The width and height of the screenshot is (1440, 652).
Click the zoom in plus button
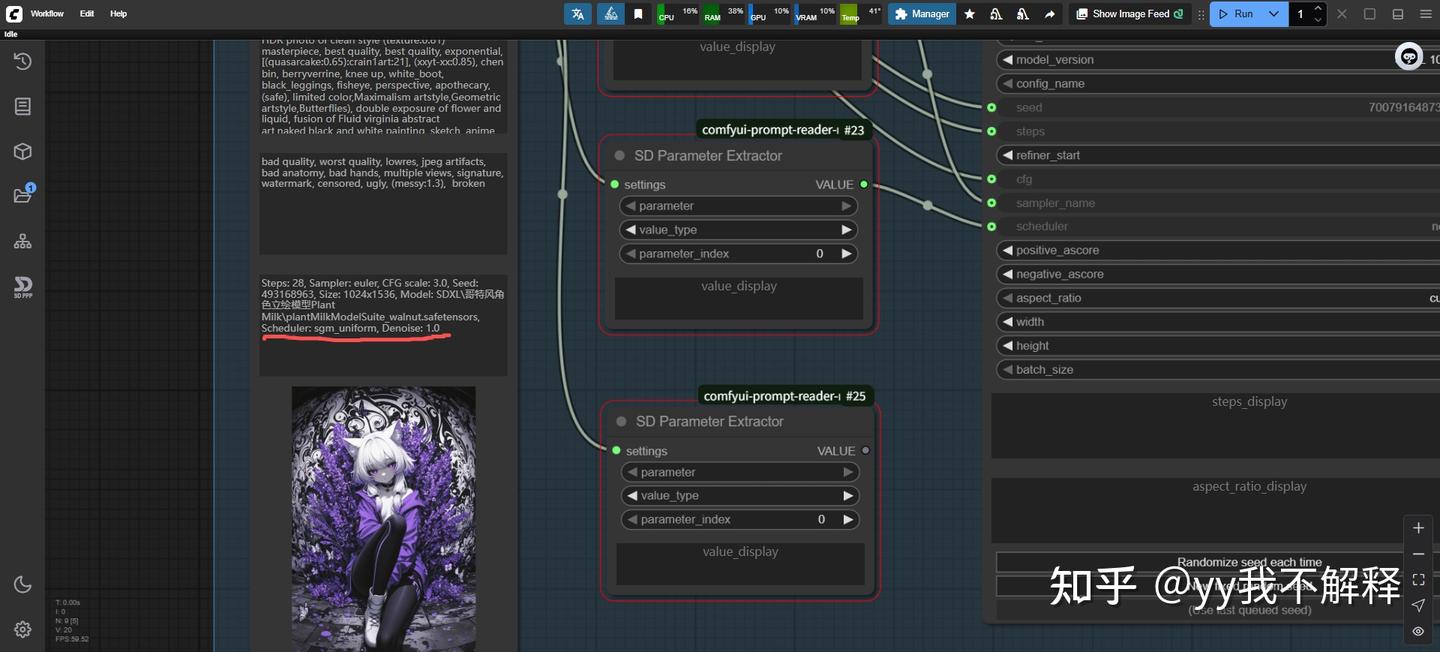click(1418, 528)
